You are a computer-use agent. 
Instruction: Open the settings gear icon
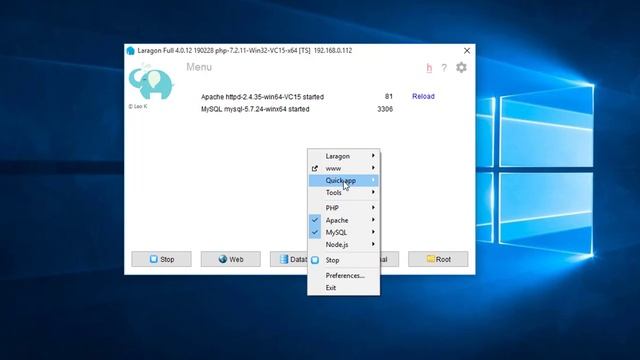[x=461, y=67]
